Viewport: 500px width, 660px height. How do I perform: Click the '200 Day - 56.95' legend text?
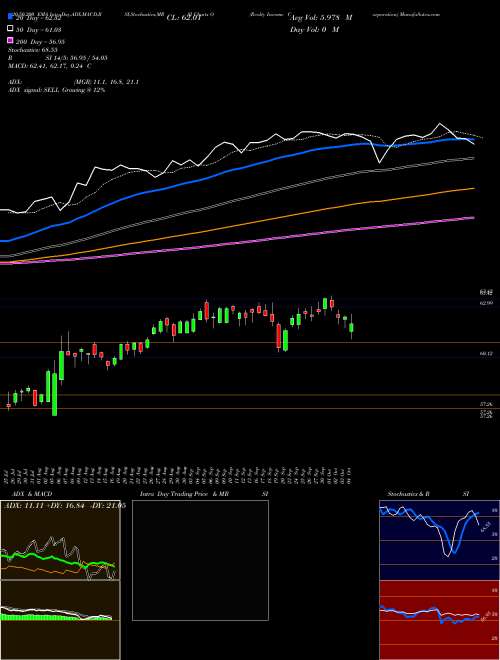[41, 41]
